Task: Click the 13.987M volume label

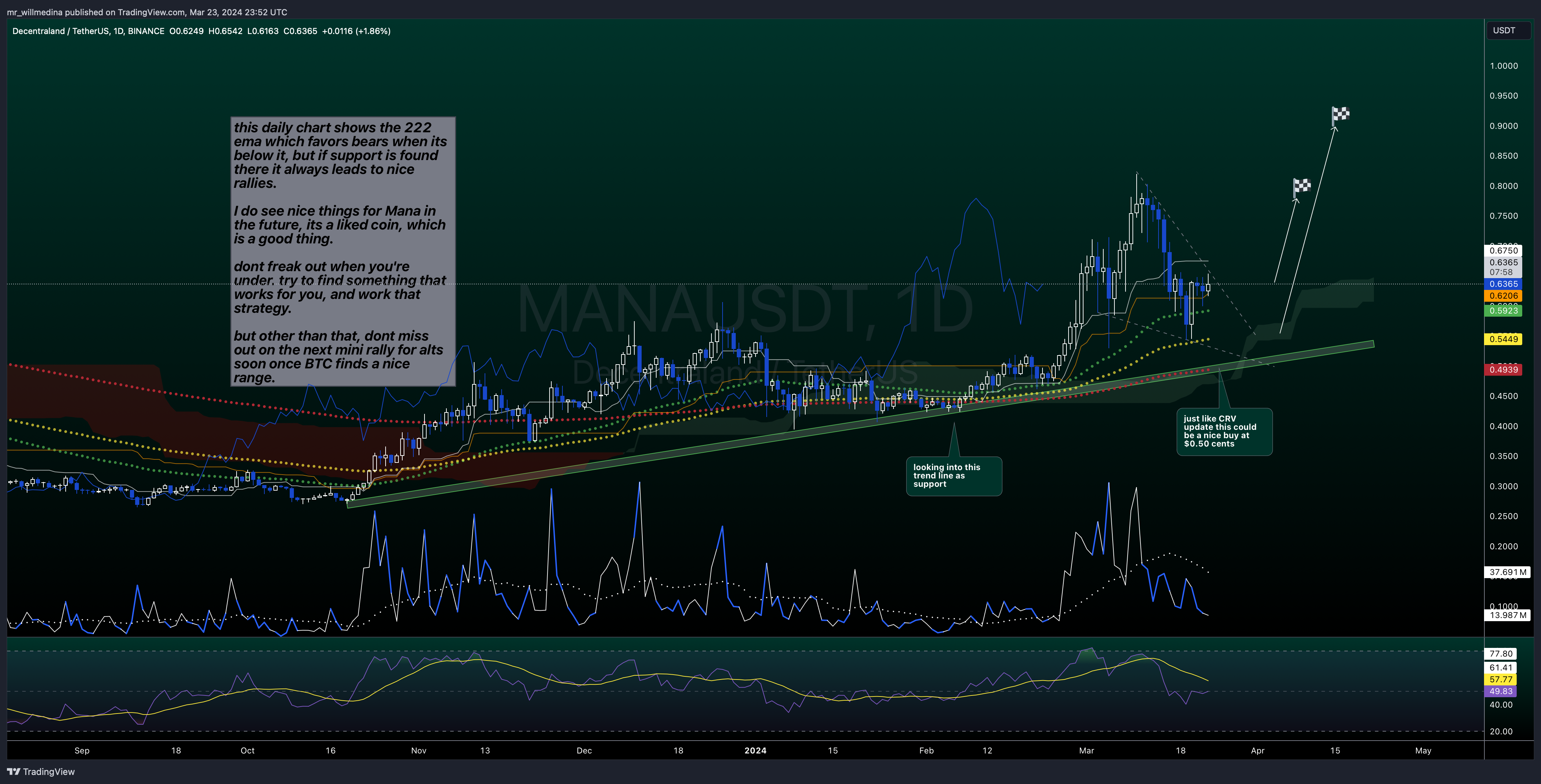Action: pyautogui.click(x=1508, y=615)
